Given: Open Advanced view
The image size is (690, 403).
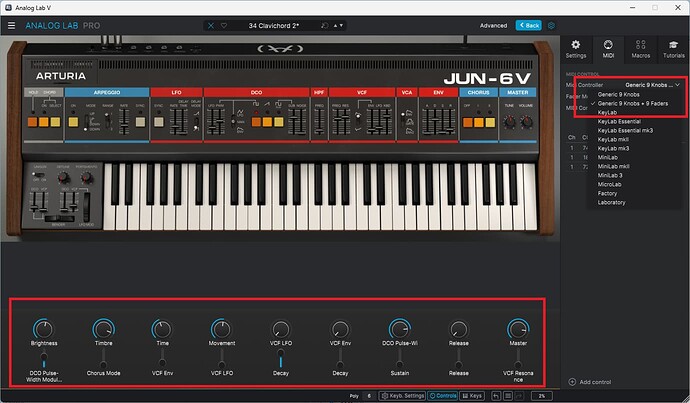Looking at the screenshot, I should pos(493,26).
